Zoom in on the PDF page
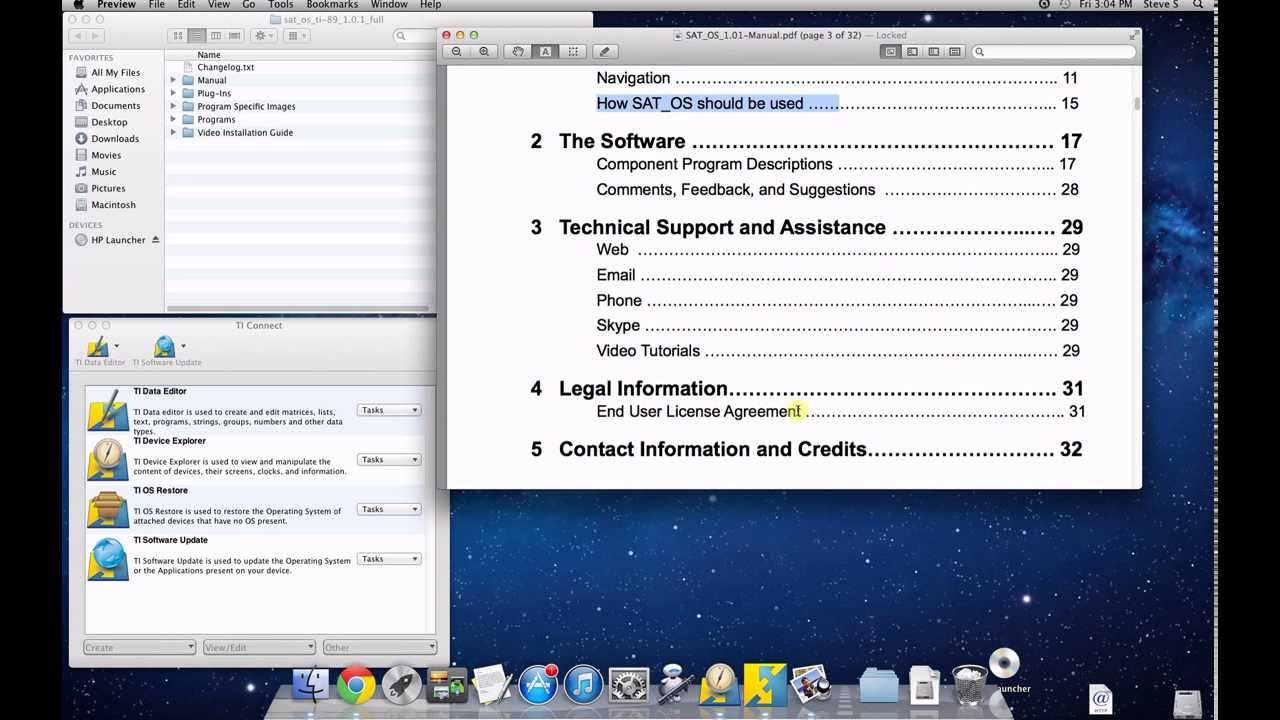The width and height of the screenshot is (1280, 720). point(484,52)
